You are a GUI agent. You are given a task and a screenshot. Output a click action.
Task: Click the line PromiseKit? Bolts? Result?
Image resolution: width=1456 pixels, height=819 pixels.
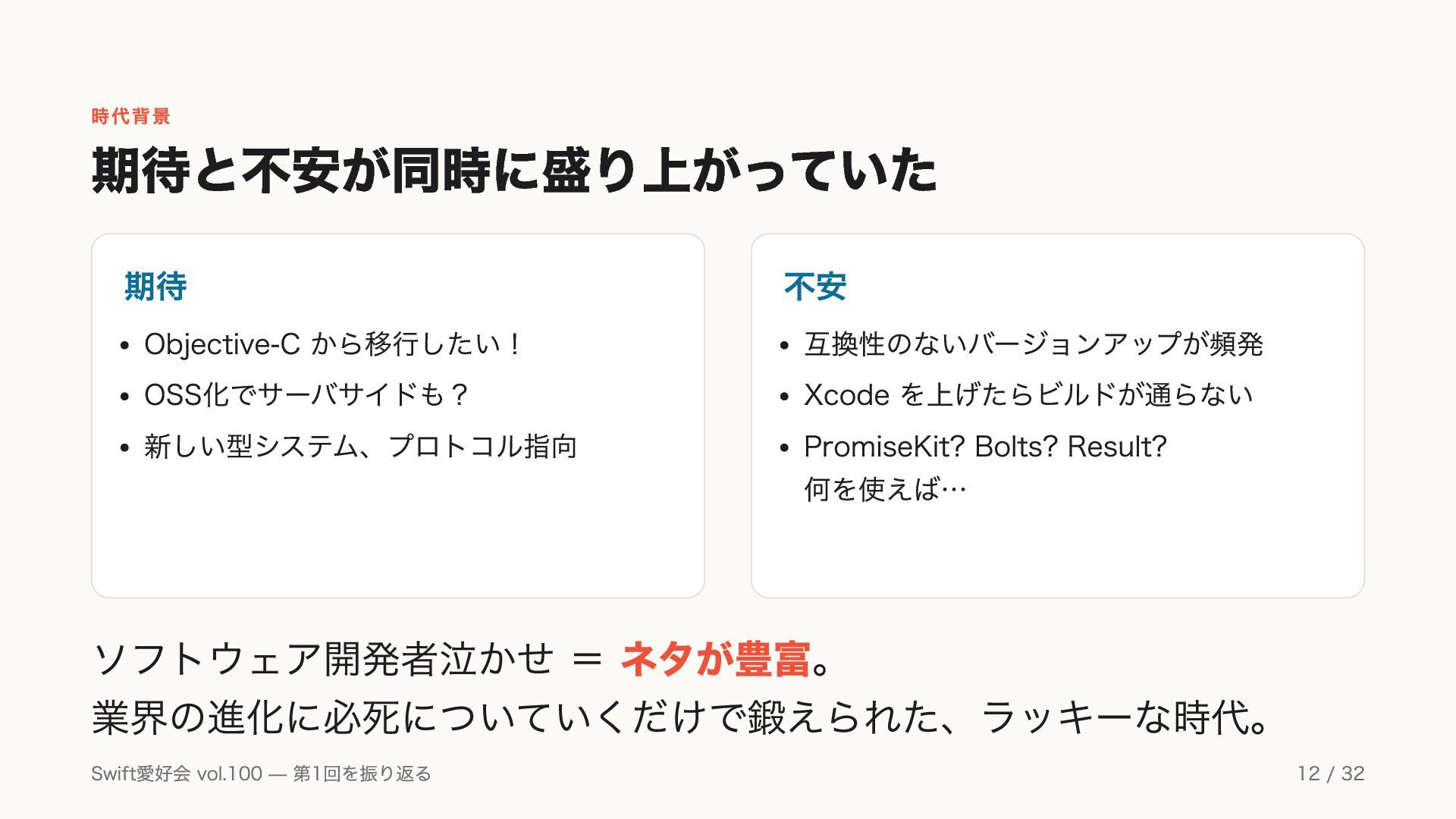985,447
